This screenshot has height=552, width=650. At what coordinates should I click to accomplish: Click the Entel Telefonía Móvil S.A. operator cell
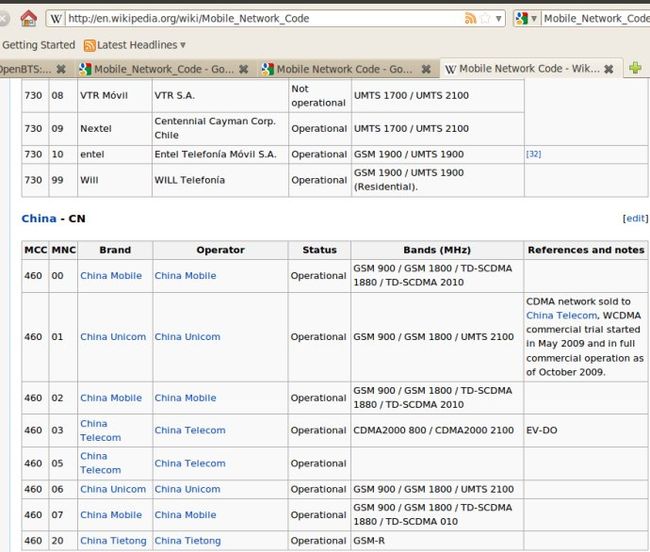coord(221,154)
